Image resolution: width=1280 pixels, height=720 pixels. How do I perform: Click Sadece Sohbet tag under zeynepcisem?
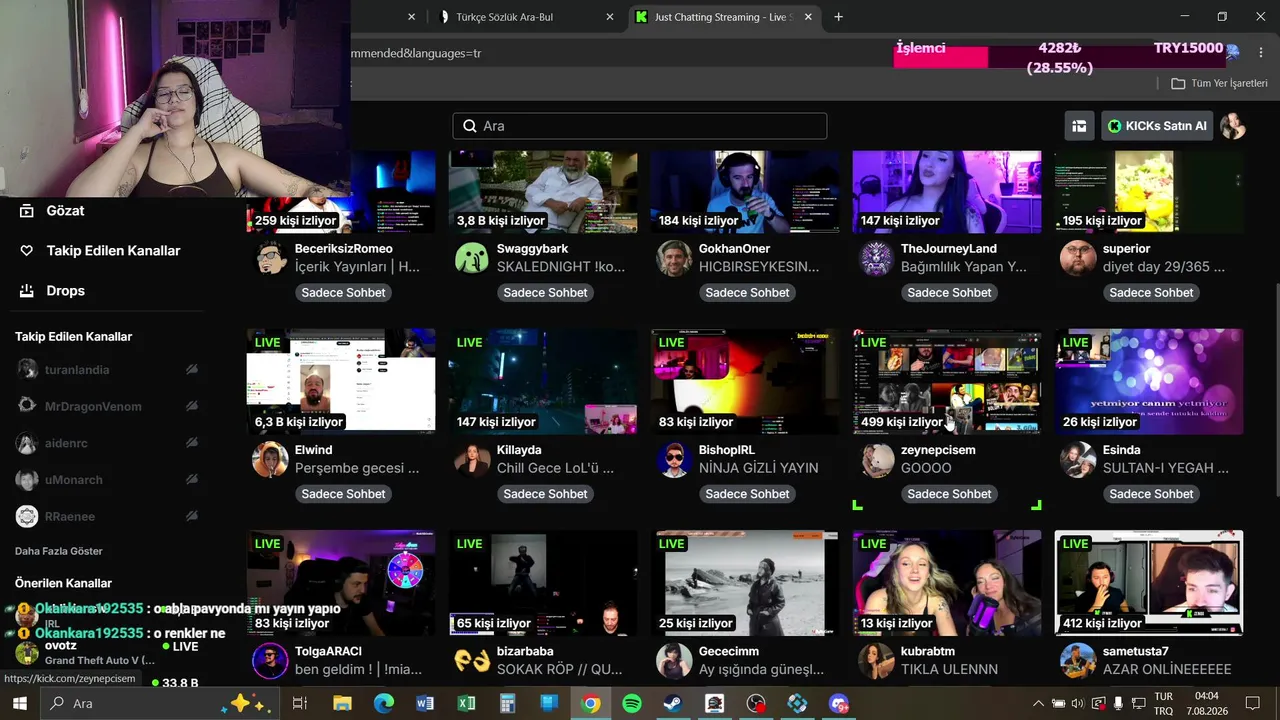pyautogui.click(x=949, y=494)
